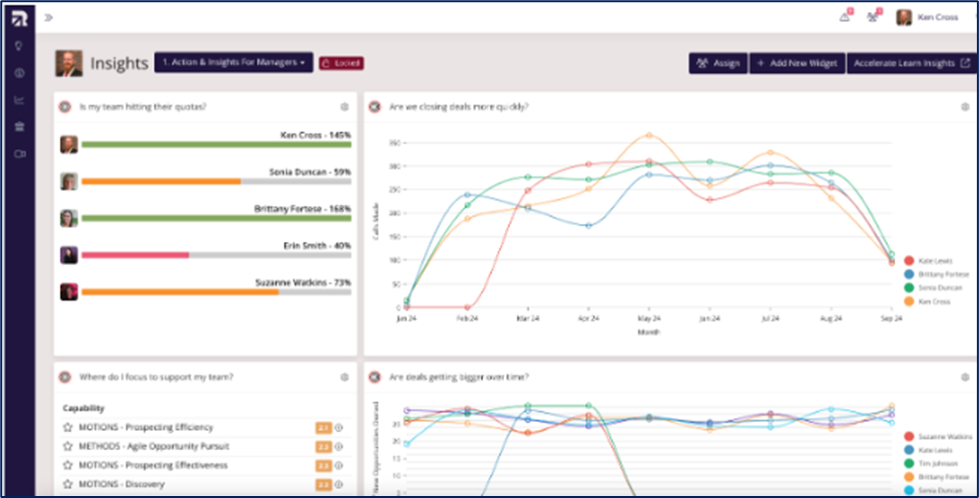Toggle star for MOTIONS - Prospecting Effectiveness
The image size is (979, 498).
pos(67,466)
